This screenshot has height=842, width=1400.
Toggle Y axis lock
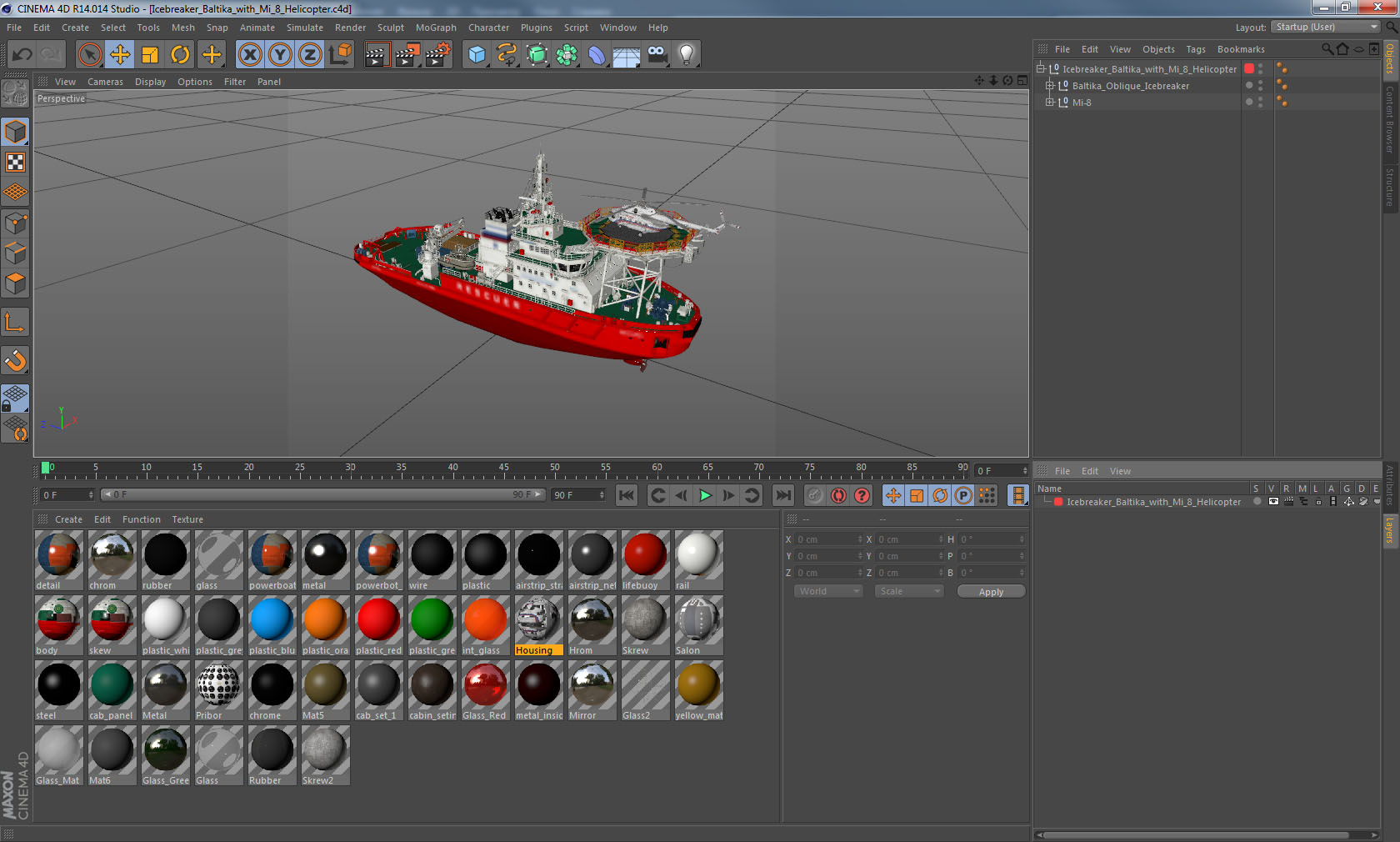(280, 55)
